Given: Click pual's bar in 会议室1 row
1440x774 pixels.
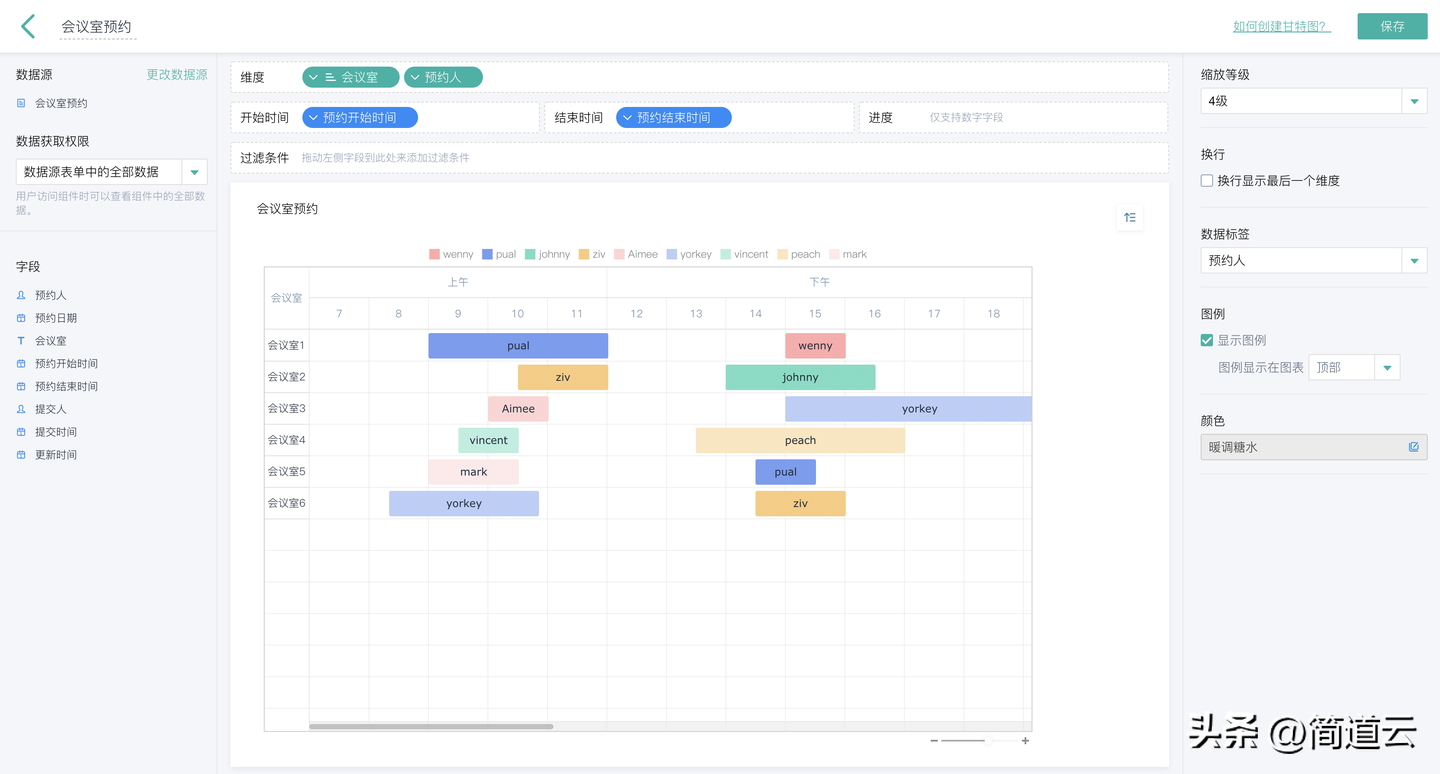Looking at the screenshot, I should pos(518,346).
